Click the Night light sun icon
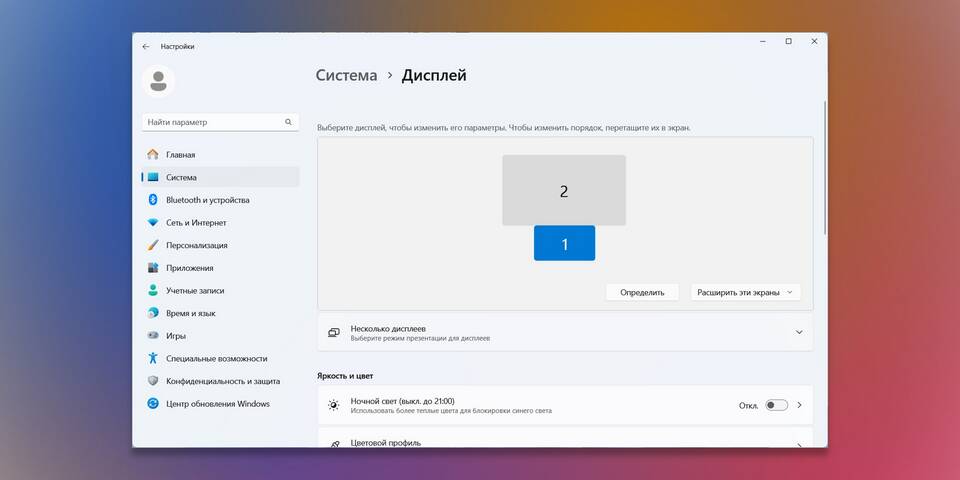Viewport: 960px width, 480px height. pyautogui.click(x=334, y=405)
